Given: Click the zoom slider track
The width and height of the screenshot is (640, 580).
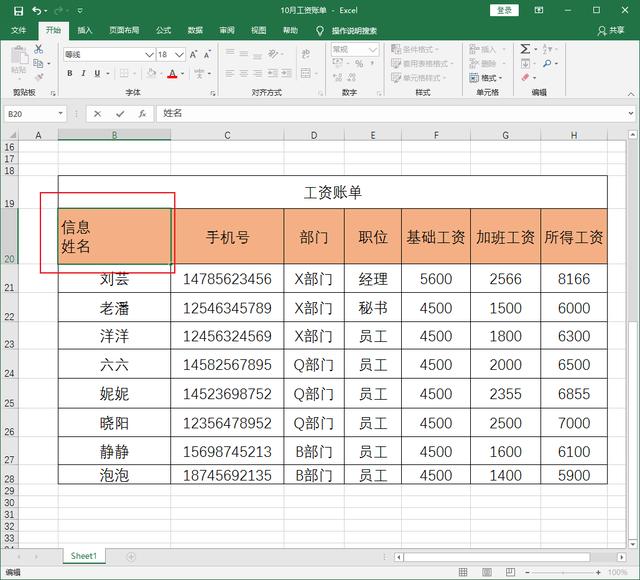Looking at the screenshot, I should [x=562, y=573].
